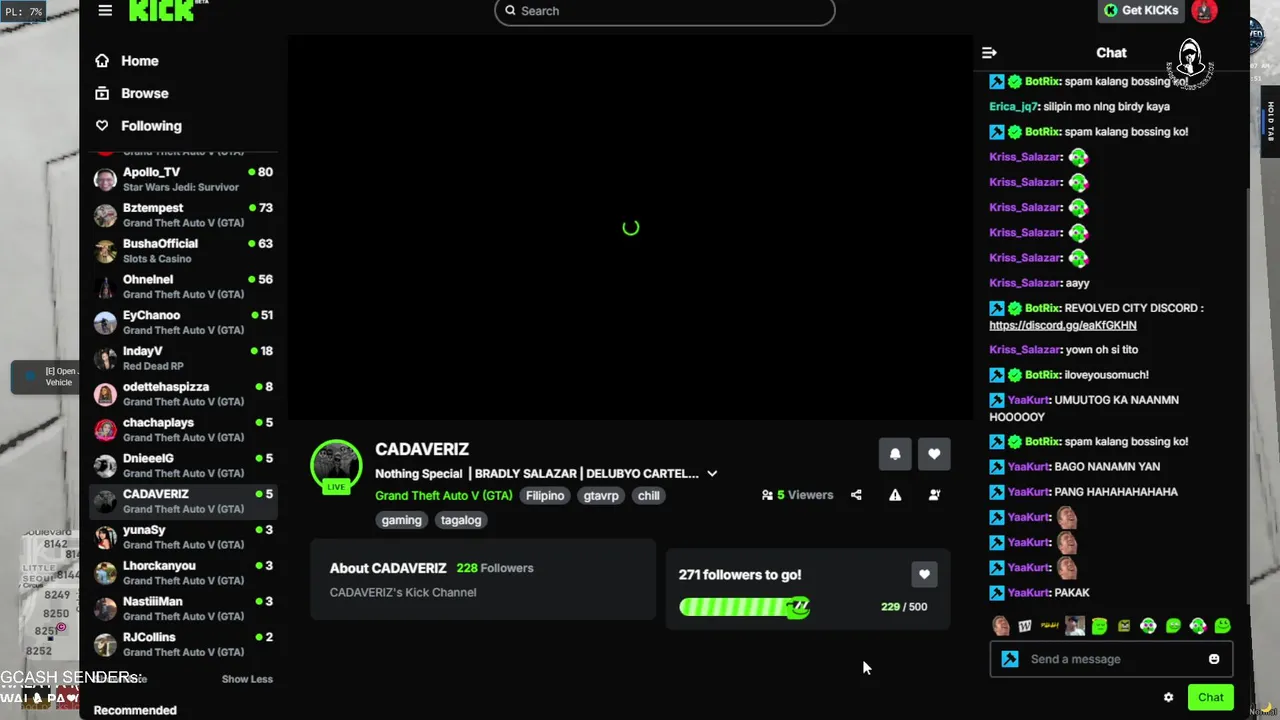
Task: Click Erica_jq7 username in chat
Action: (x=1013, y=107)
